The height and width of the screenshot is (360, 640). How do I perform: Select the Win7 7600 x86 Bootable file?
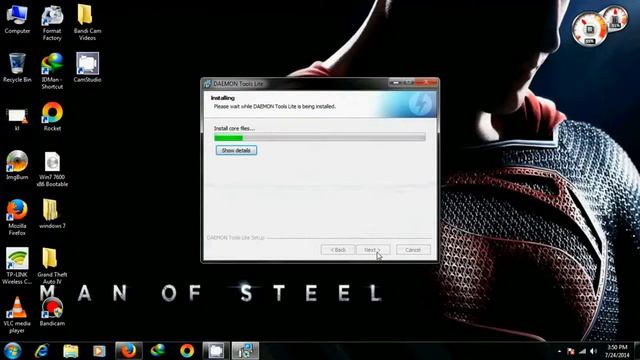pos(52,169)
